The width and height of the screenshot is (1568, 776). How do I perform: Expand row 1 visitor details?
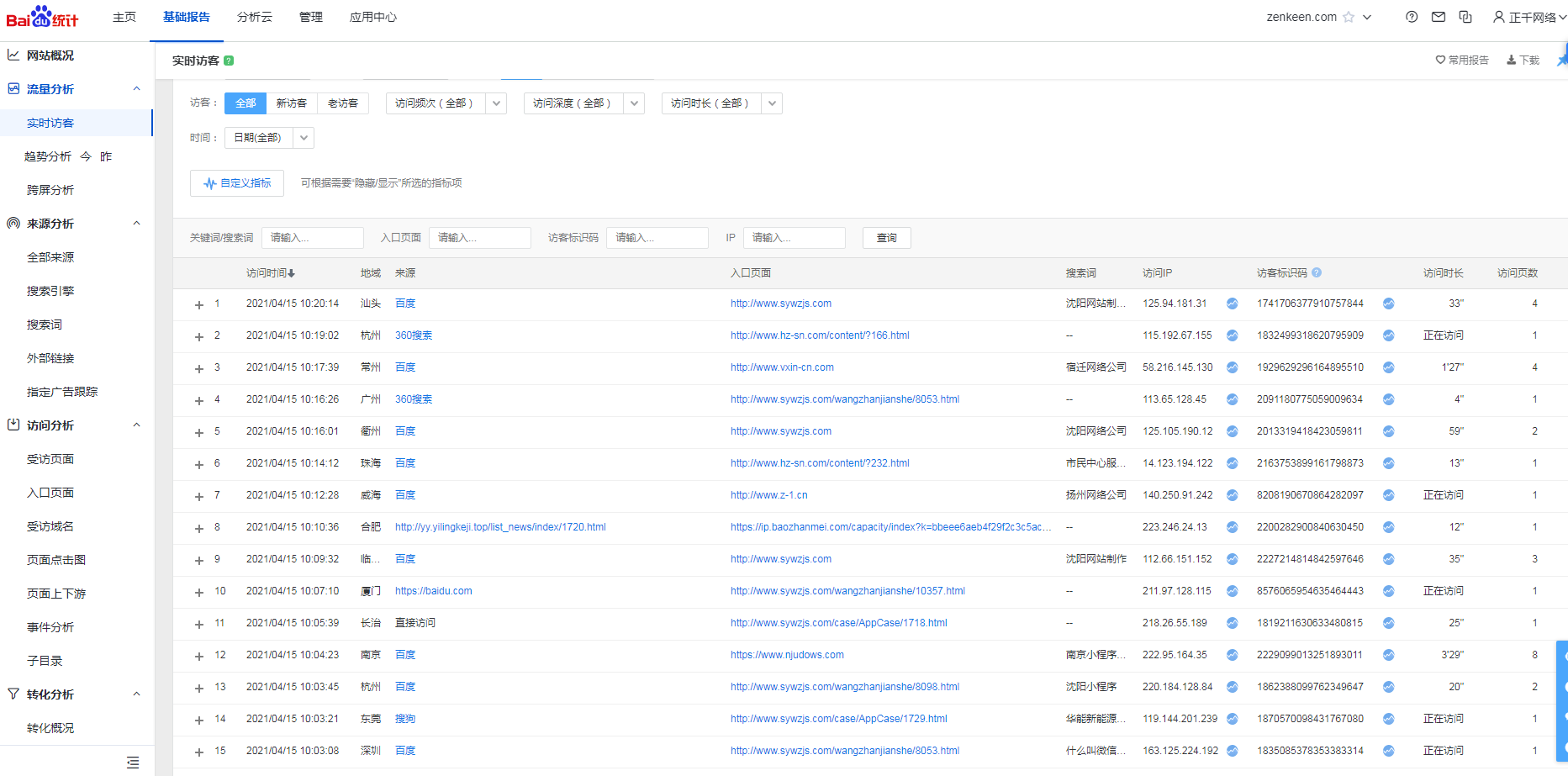click(x=199, y=304)
